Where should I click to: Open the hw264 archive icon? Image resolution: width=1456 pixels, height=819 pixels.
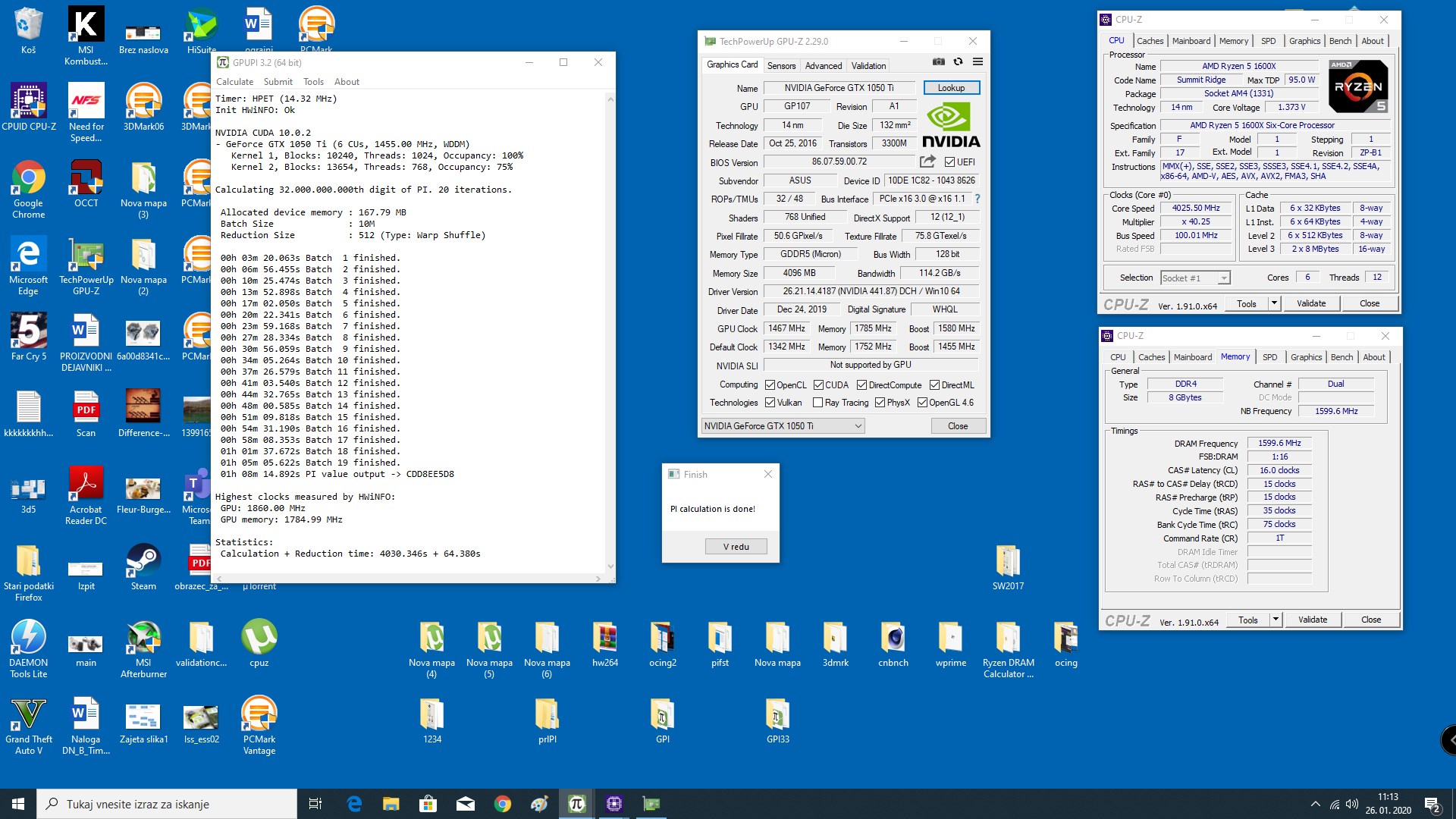[604, 643]
